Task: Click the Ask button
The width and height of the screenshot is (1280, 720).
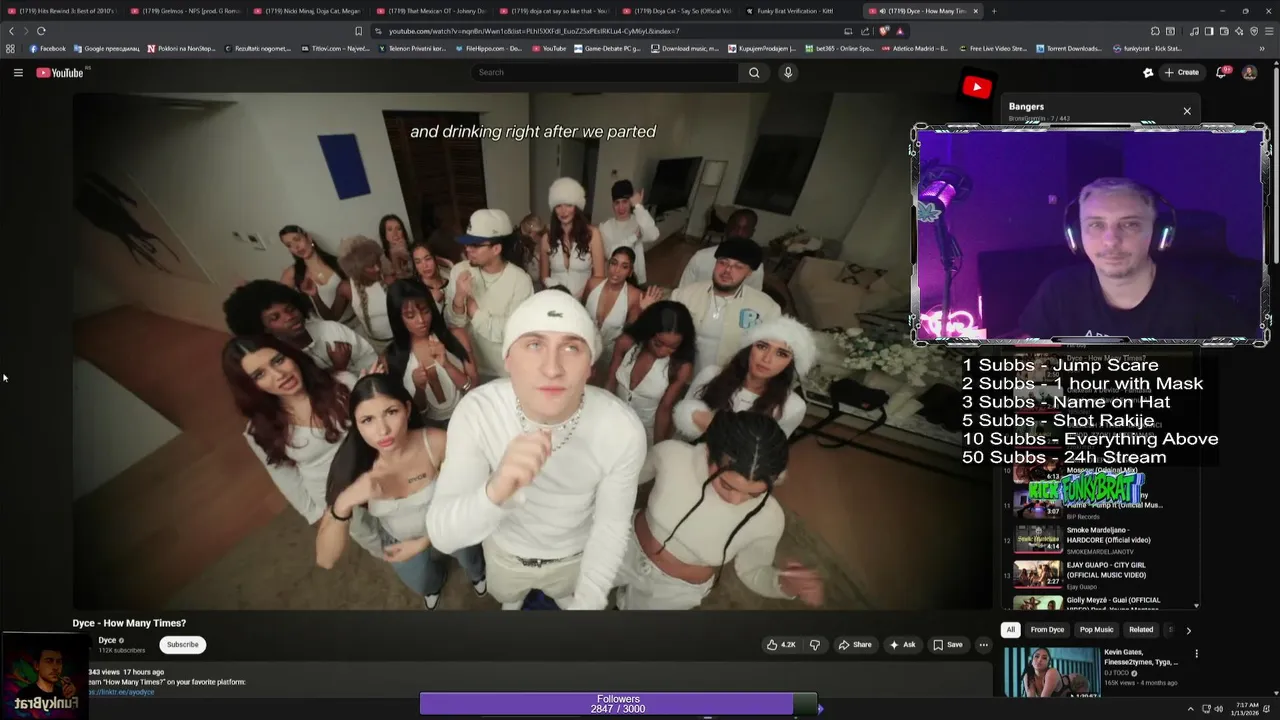Action: (902, 645)
